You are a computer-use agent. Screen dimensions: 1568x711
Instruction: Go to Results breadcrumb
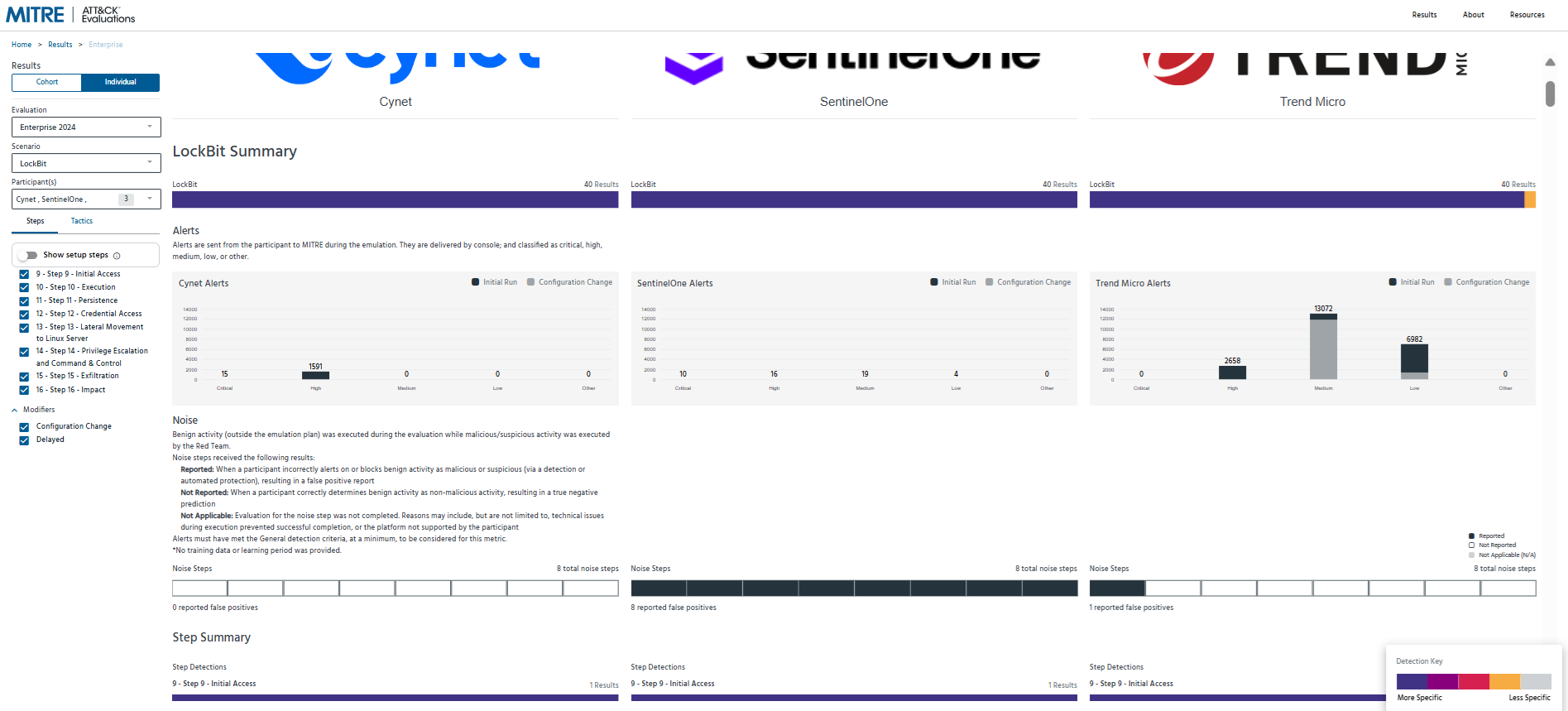60,45
